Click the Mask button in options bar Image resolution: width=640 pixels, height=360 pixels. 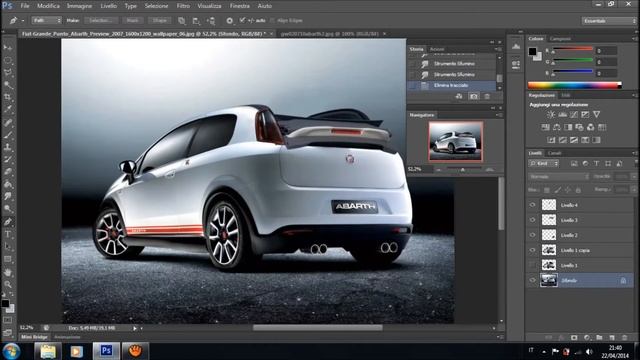(132, 20)
